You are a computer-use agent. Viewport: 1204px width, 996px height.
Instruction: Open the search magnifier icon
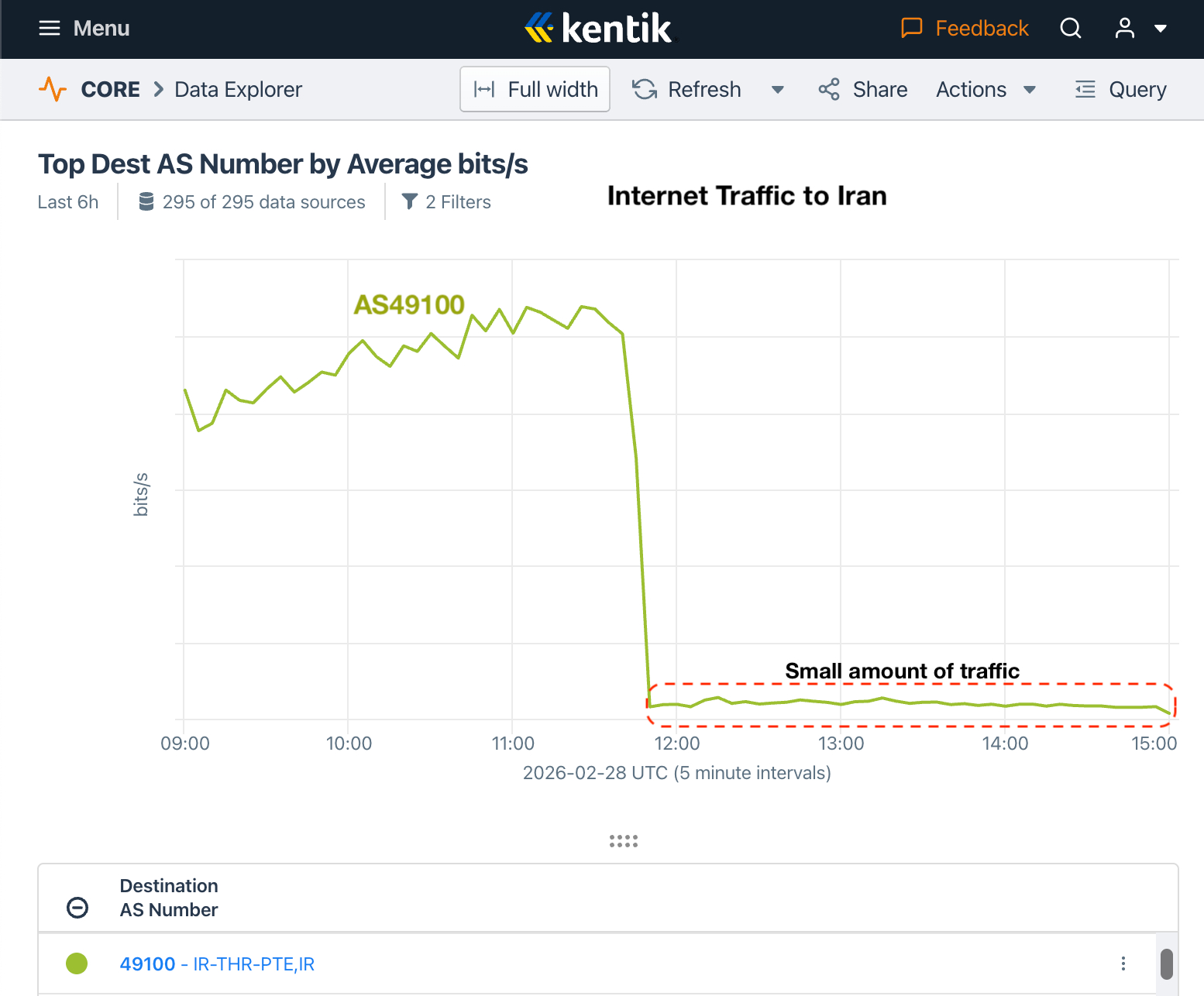[1071, 29]
